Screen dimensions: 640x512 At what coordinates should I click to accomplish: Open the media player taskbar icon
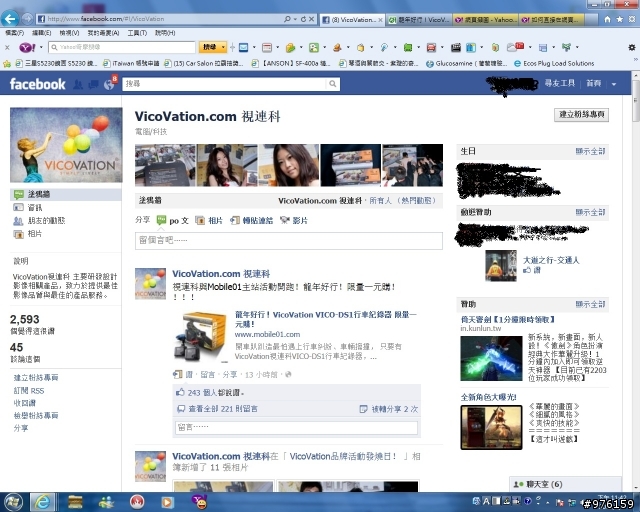[x=167, y=502]
